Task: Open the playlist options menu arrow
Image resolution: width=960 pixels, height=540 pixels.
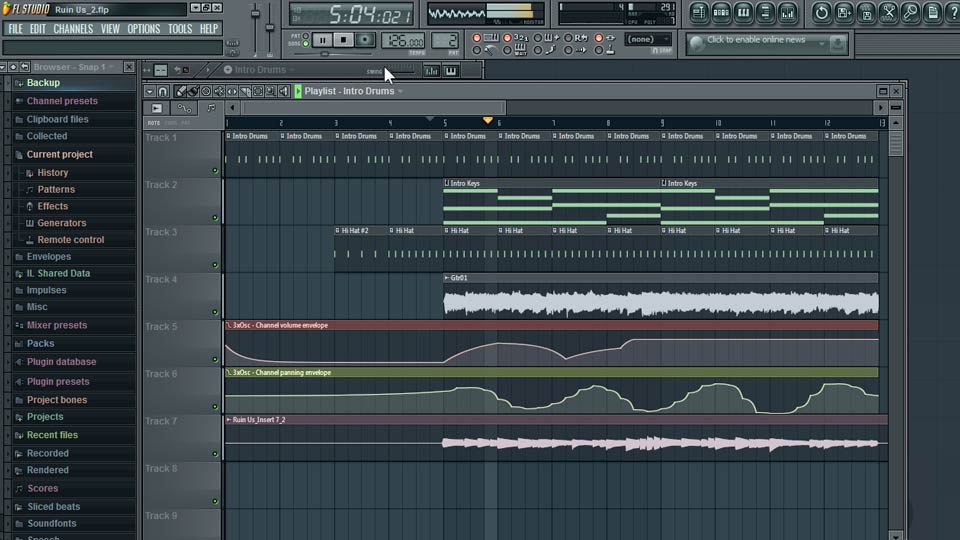Action: (149, 91)
